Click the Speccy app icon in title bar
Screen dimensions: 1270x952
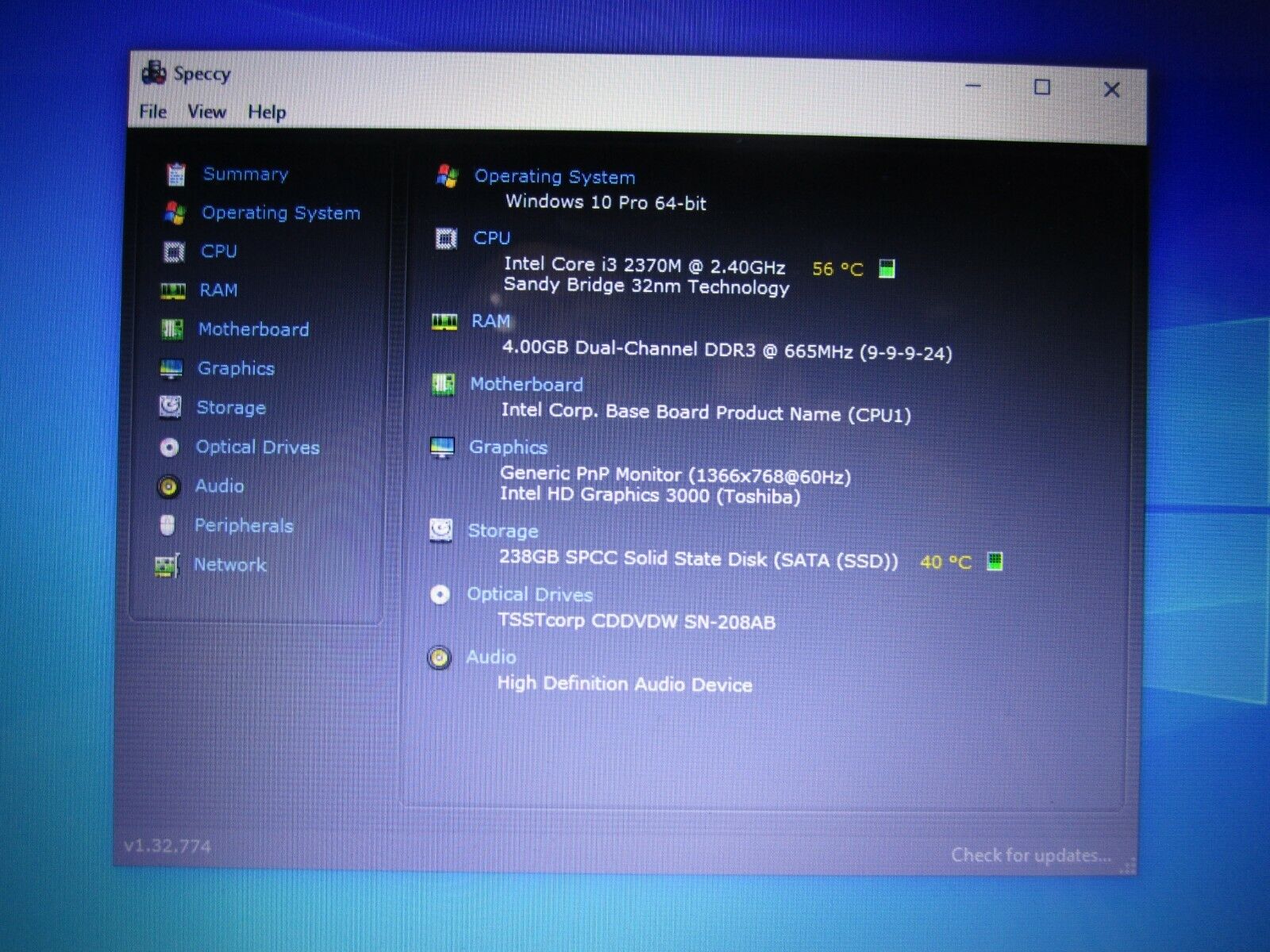[153, 73]
